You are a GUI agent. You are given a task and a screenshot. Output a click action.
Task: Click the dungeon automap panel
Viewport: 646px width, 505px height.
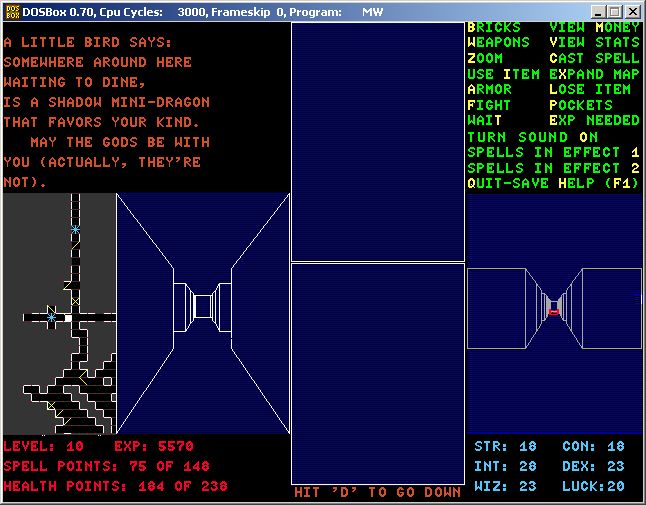(59, 312)
